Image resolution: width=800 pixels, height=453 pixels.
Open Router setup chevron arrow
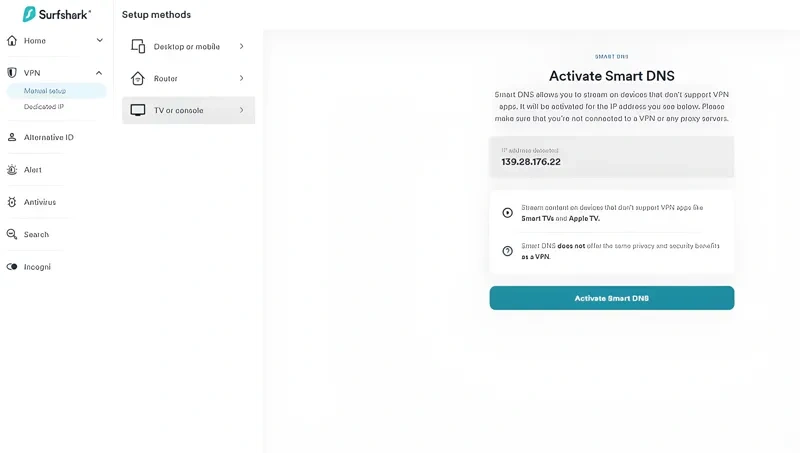point(241,78)
